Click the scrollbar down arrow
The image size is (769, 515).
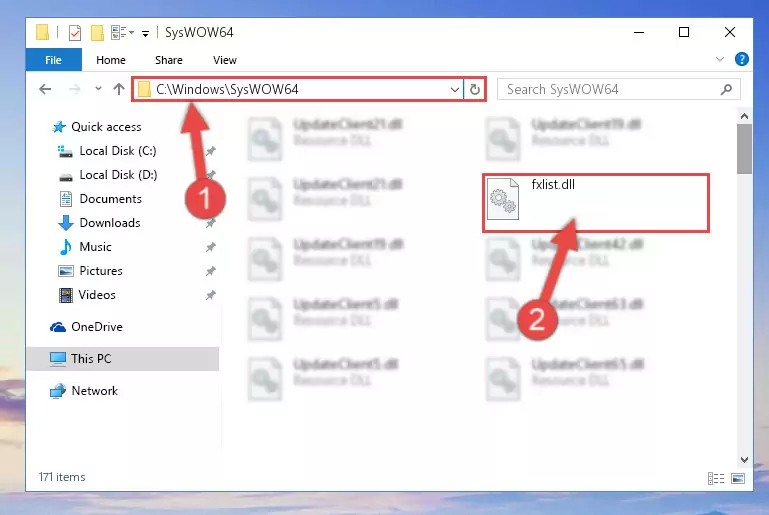tap(744, 460)
